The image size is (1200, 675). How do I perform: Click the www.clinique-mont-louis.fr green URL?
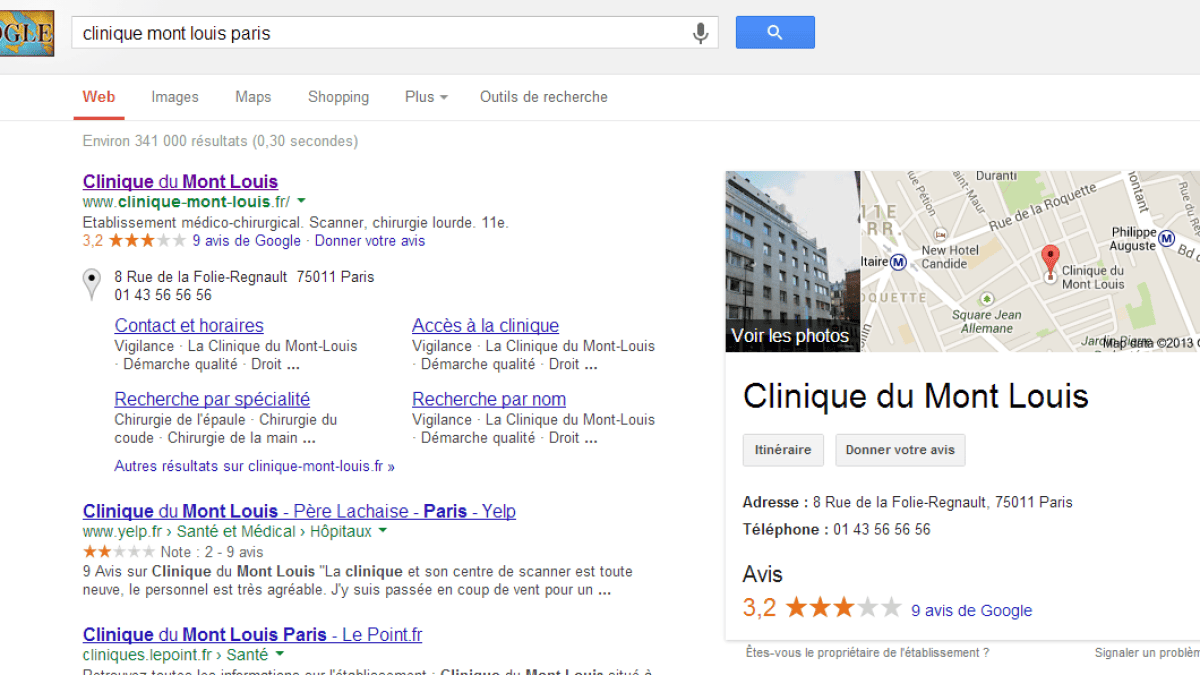click(x=186, y=202)
